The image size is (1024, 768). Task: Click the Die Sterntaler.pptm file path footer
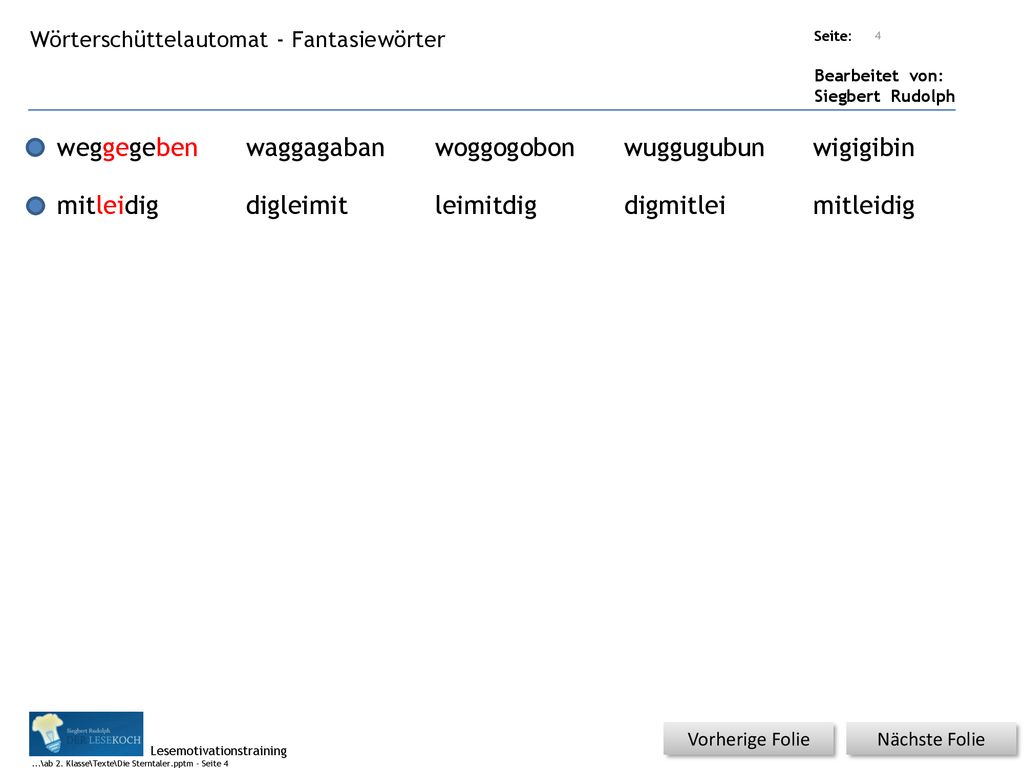point(130,763)
